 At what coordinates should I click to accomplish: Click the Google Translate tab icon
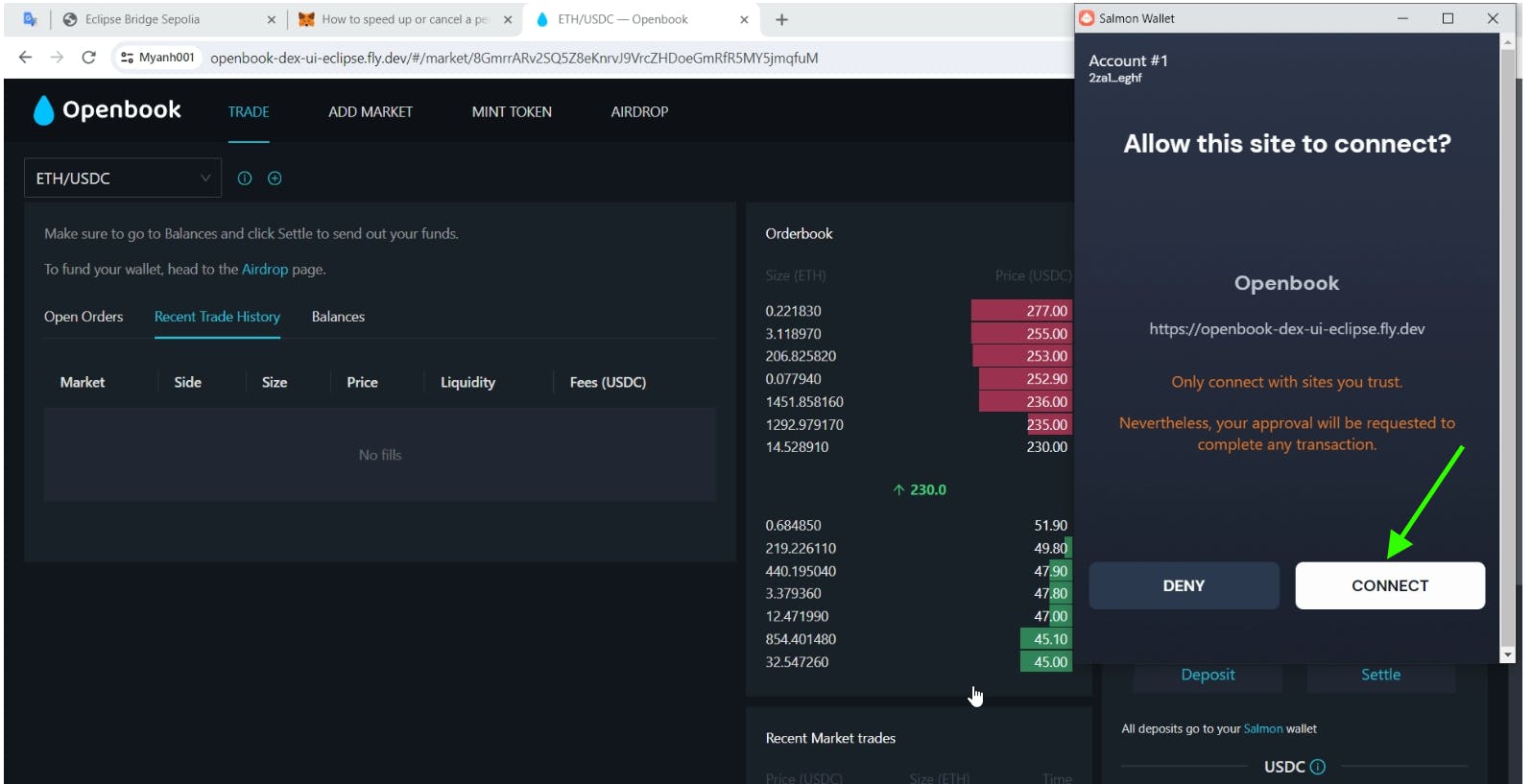30,19
